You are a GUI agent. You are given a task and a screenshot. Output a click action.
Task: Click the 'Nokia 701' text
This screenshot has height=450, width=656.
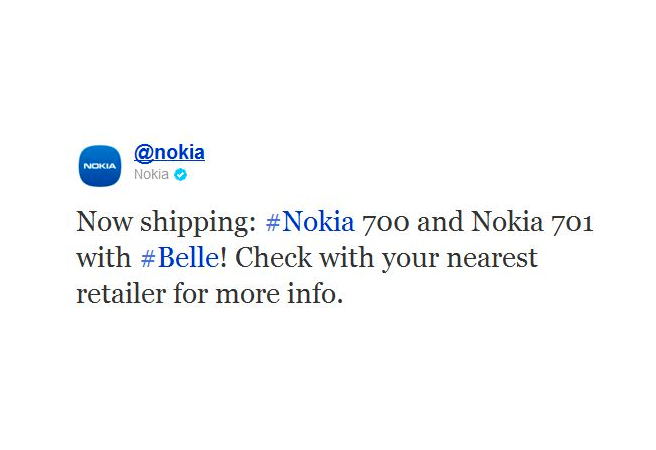coord(533,222)
